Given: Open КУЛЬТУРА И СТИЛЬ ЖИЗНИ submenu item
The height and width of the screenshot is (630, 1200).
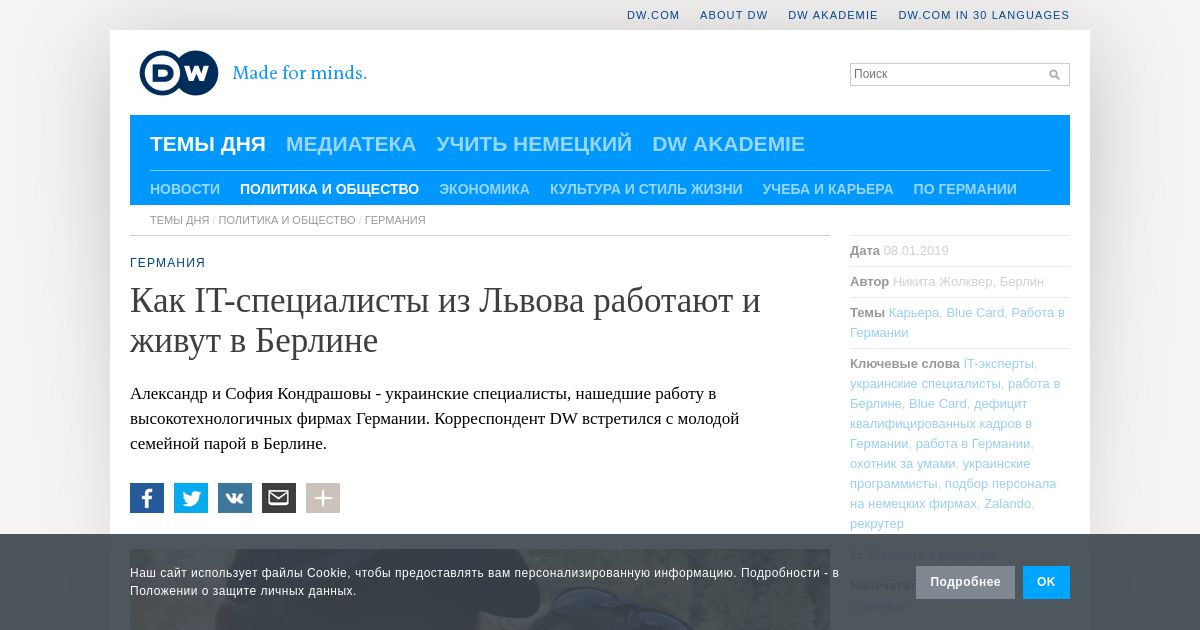Looking at the screenshot, I should point(646,189).
